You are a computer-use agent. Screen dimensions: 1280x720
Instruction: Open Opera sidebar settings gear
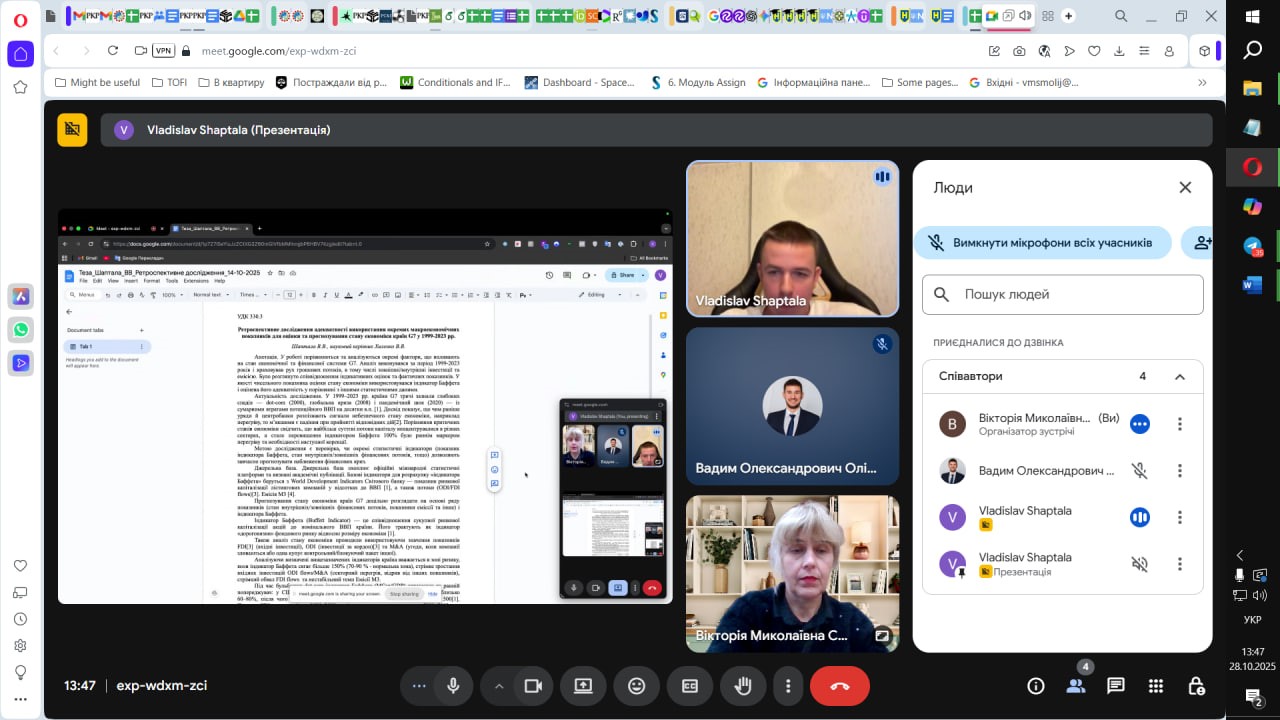pos(20,645)
